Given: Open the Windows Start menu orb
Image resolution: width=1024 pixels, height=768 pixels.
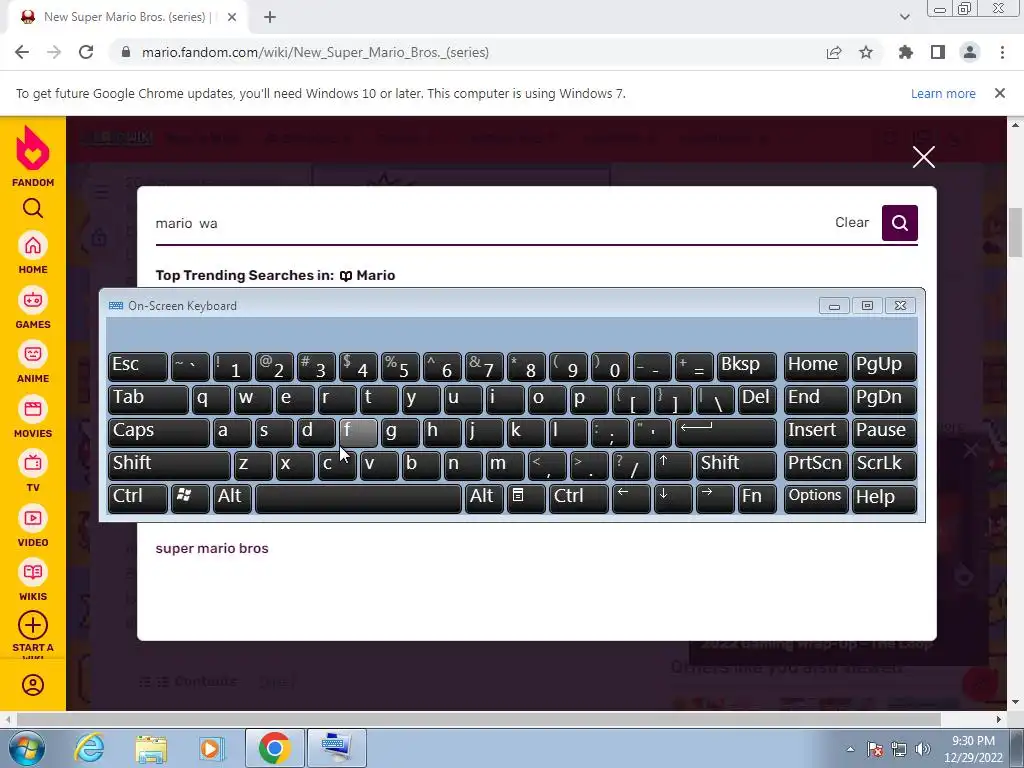Looking at the screenshot, I should click(x=26, y=748).
